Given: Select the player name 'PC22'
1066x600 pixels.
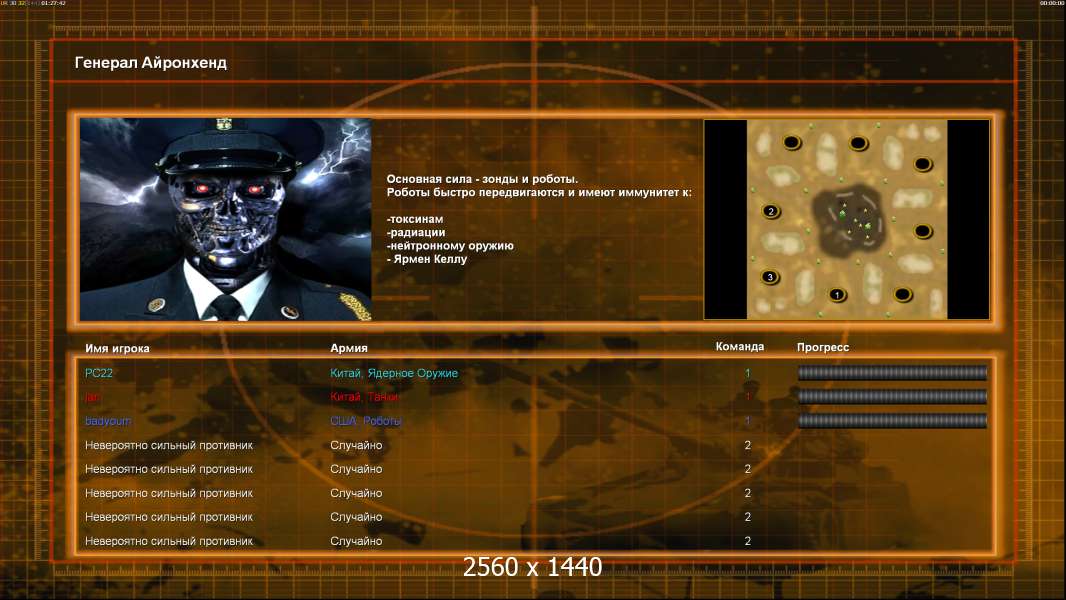Looking at the screenshot, I should click(x=99, y=373).
